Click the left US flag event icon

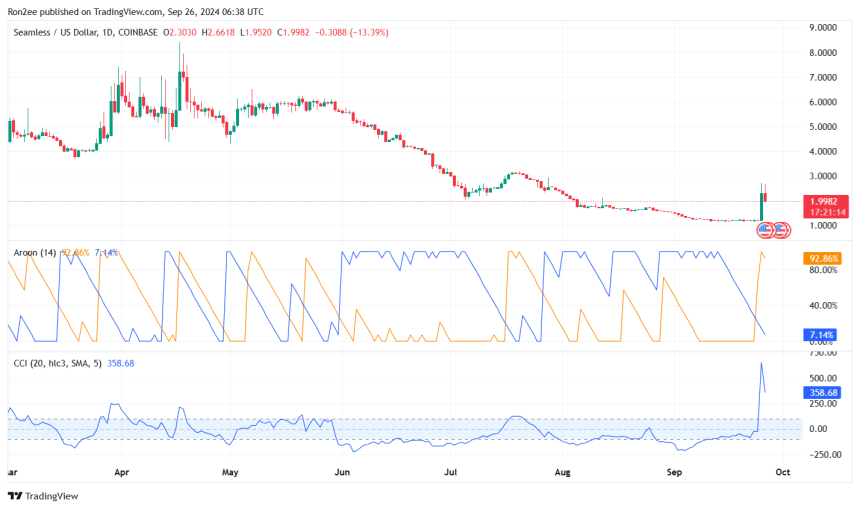pyautogui.click(x=766, y=230)
